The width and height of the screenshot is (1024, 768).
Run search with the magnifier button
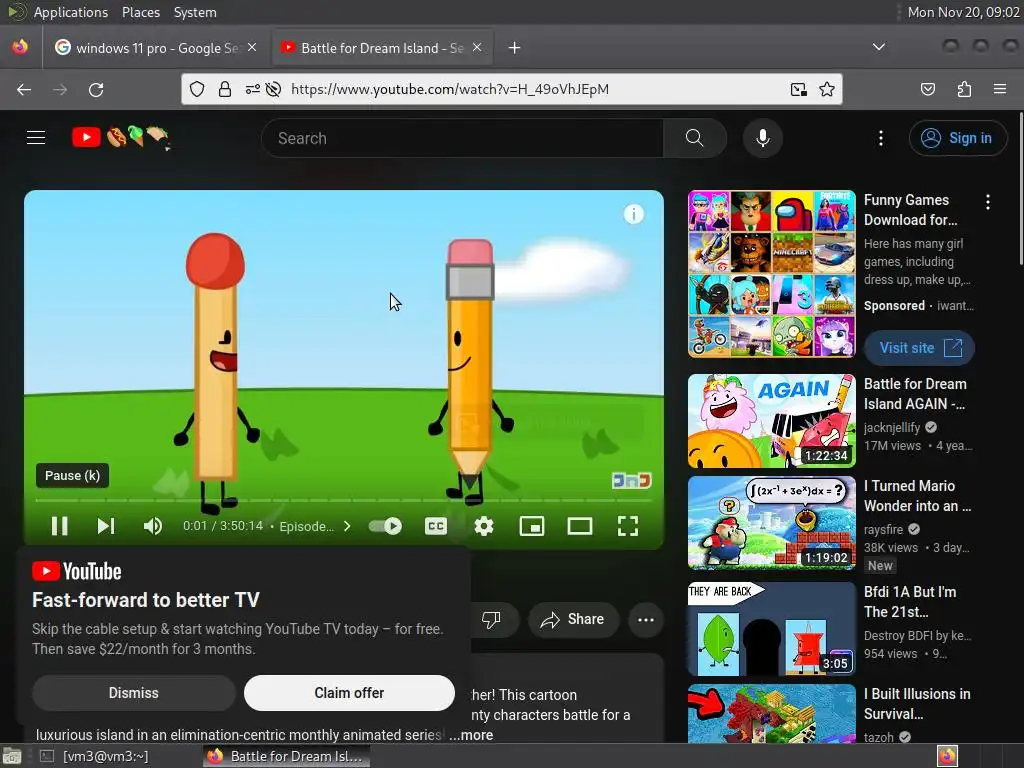point(695,138)
